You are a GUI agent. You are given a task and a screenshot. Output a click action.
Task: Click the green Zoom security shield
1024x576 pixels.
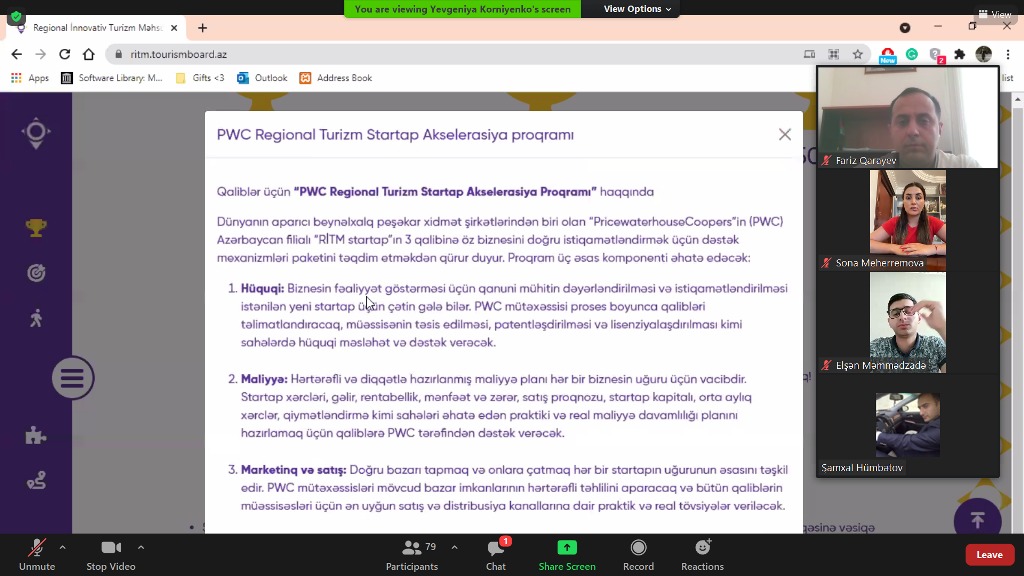16,16
